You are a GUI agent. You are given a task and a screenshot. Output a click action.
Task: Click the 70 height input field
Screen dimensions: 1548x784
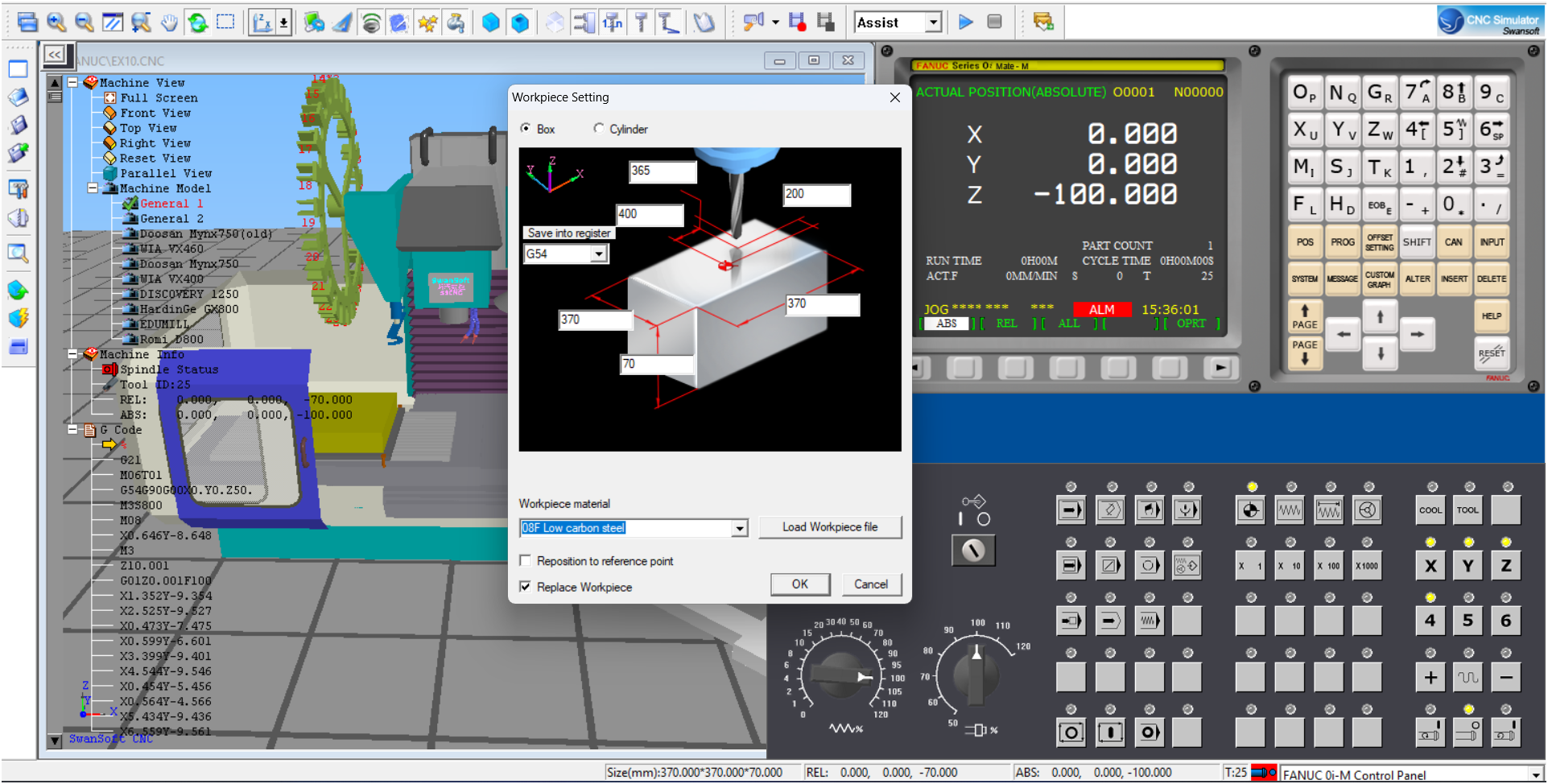657,365
